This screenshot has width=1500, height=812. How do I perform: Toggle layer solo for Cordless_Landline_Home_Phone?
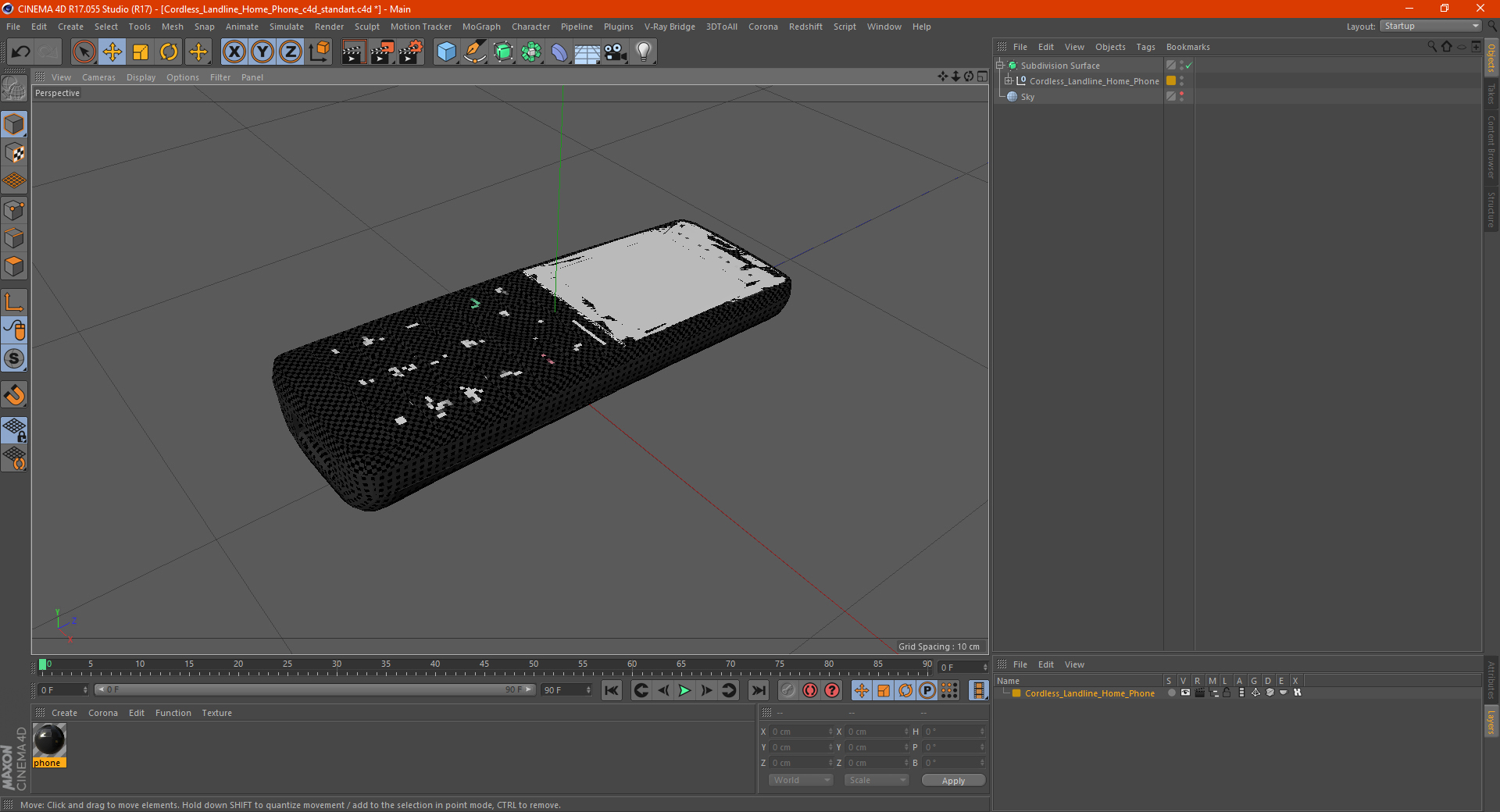pyautogui.click(x=1171, y=693)
